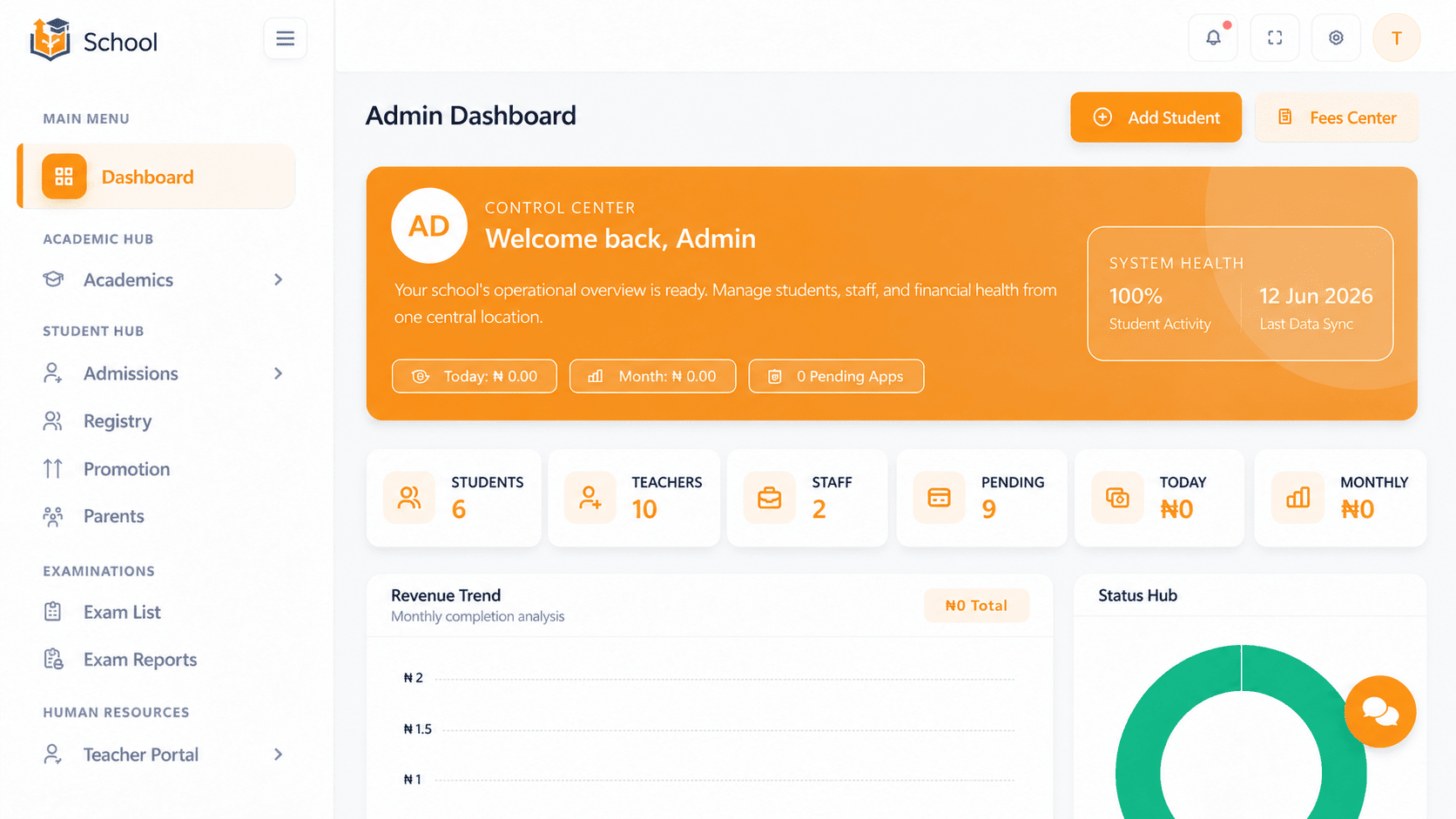1456x819 pixels.
Task: Click the System Health panel
Action: [1240, 293]
